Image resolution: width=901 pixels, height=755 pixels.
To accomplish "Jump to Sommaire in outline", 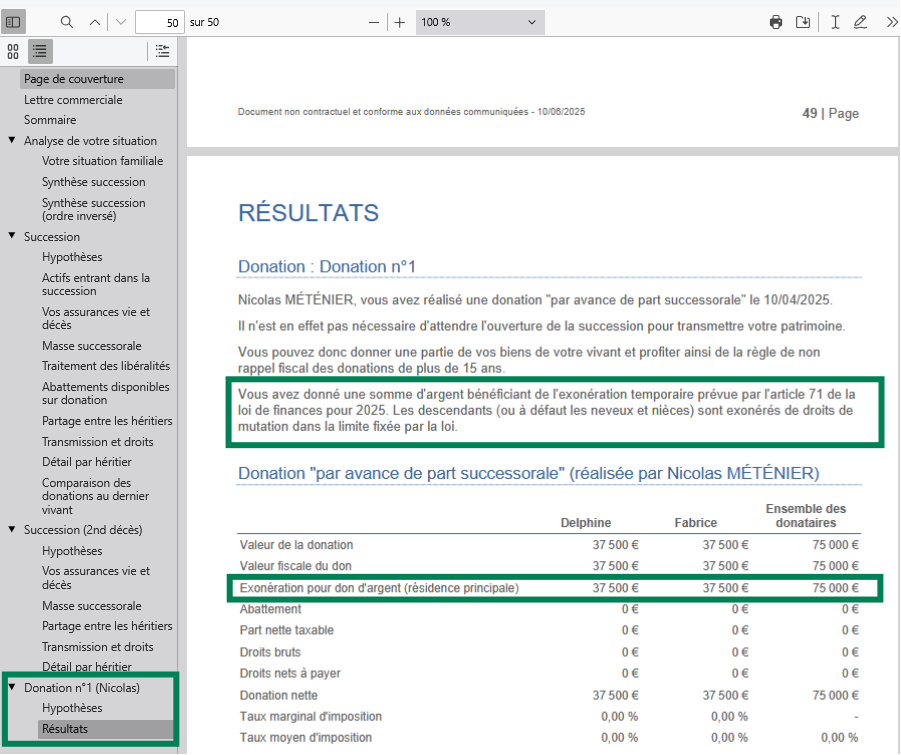I will [50, 120].
